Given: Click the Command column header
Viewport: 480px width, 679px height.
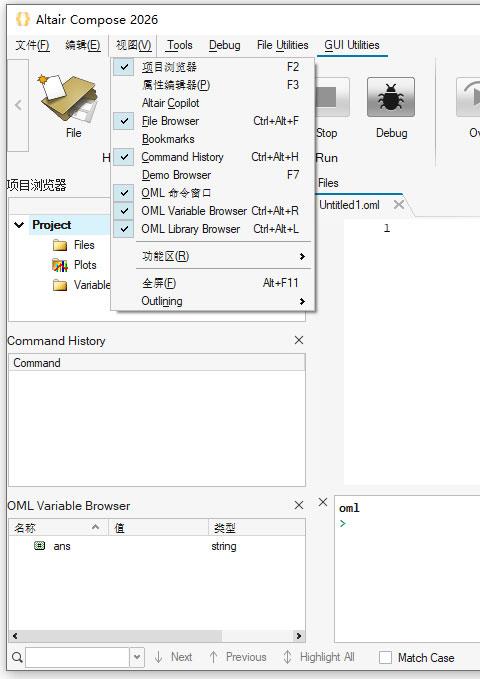Looking at the screenshot, I should 157,363.
